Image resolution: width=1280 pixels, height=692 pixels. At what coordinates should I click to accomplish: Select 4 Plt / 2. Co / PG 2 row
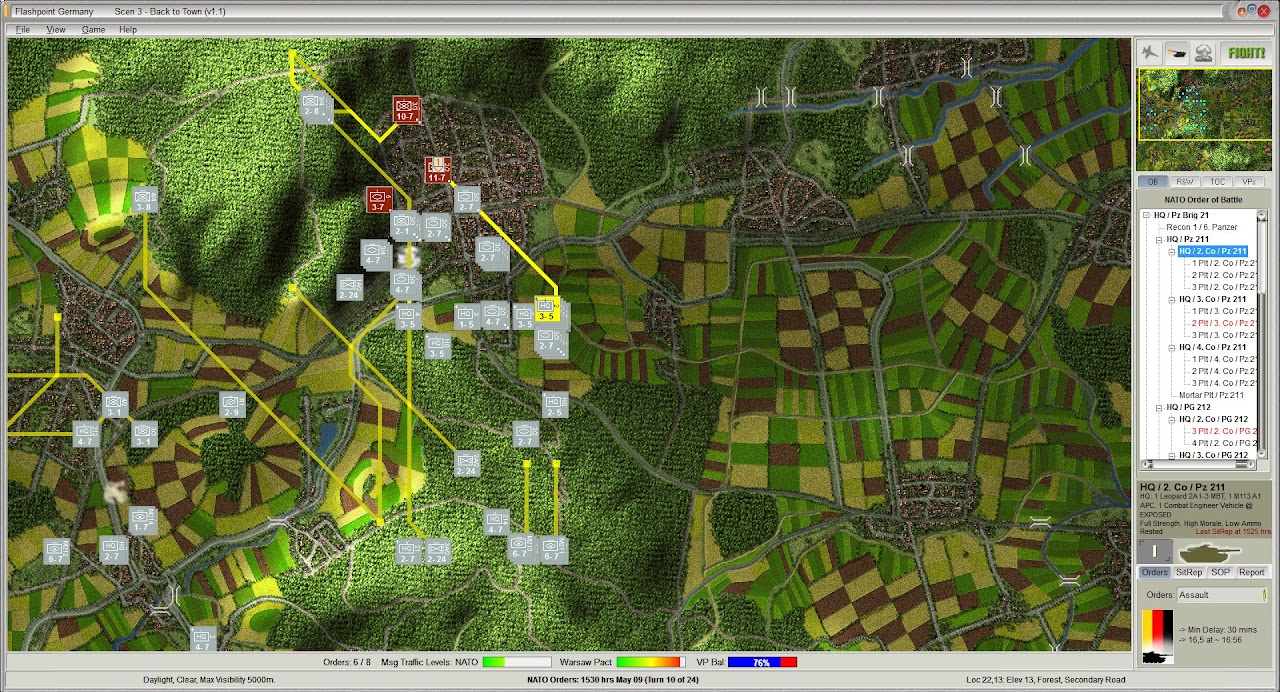pyautogui.click(x=1224, y=443)
